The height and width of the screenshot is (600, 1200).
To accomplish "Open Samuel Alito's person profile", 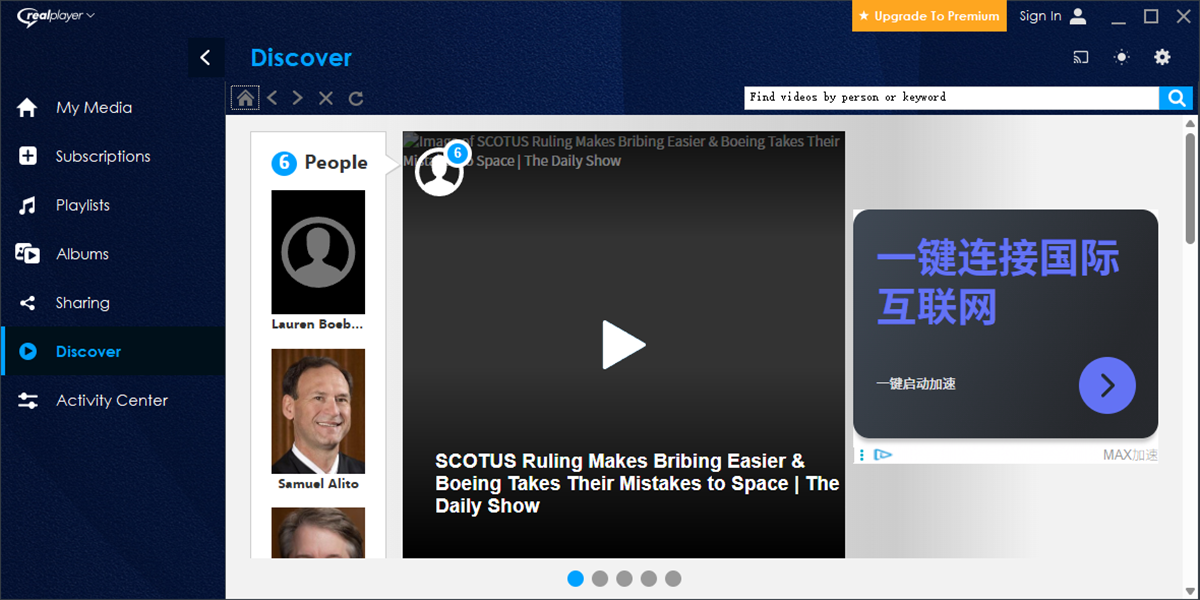I will point(318,411).
